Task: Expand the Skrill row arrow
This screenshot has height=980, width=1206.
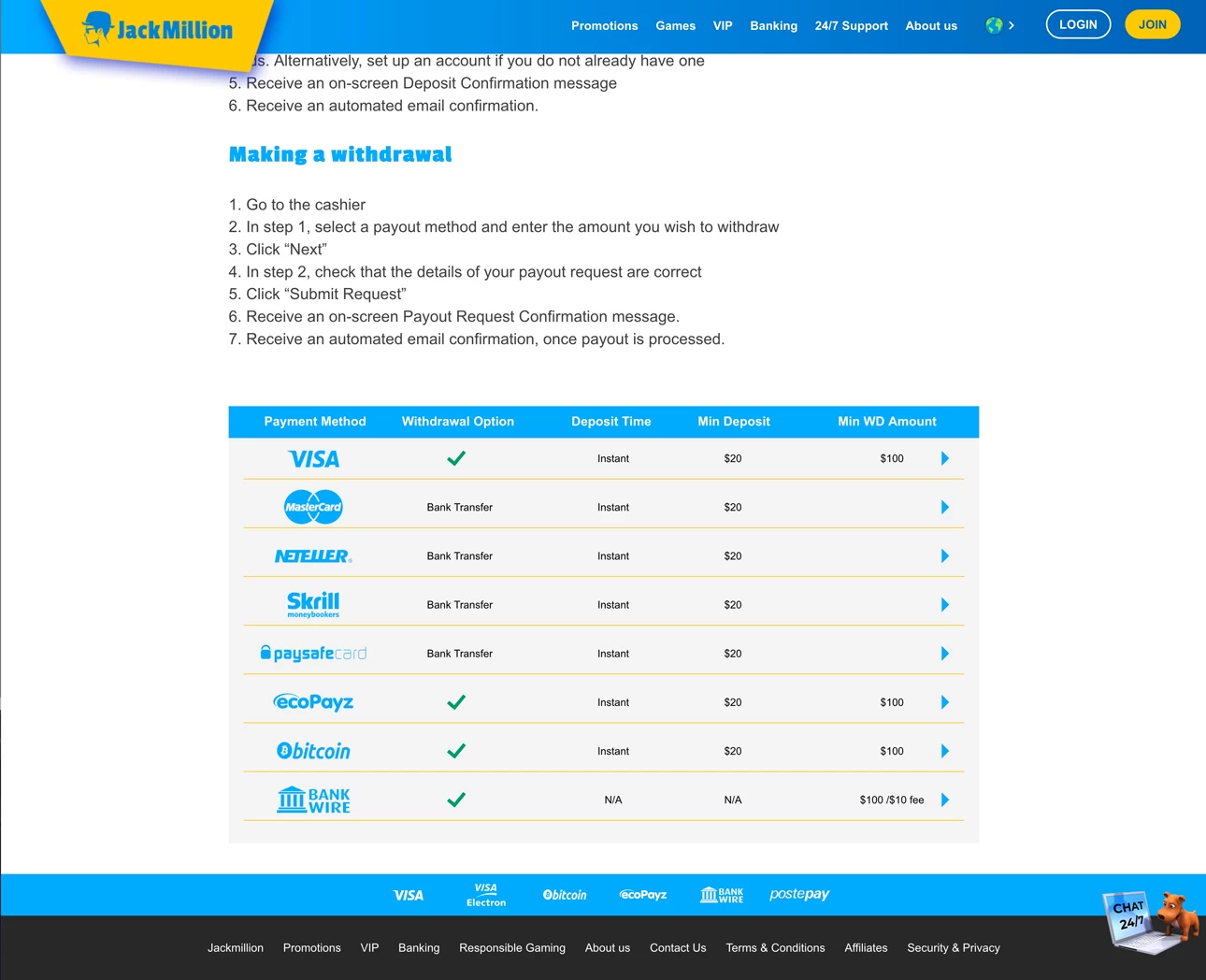Action: 945,604
